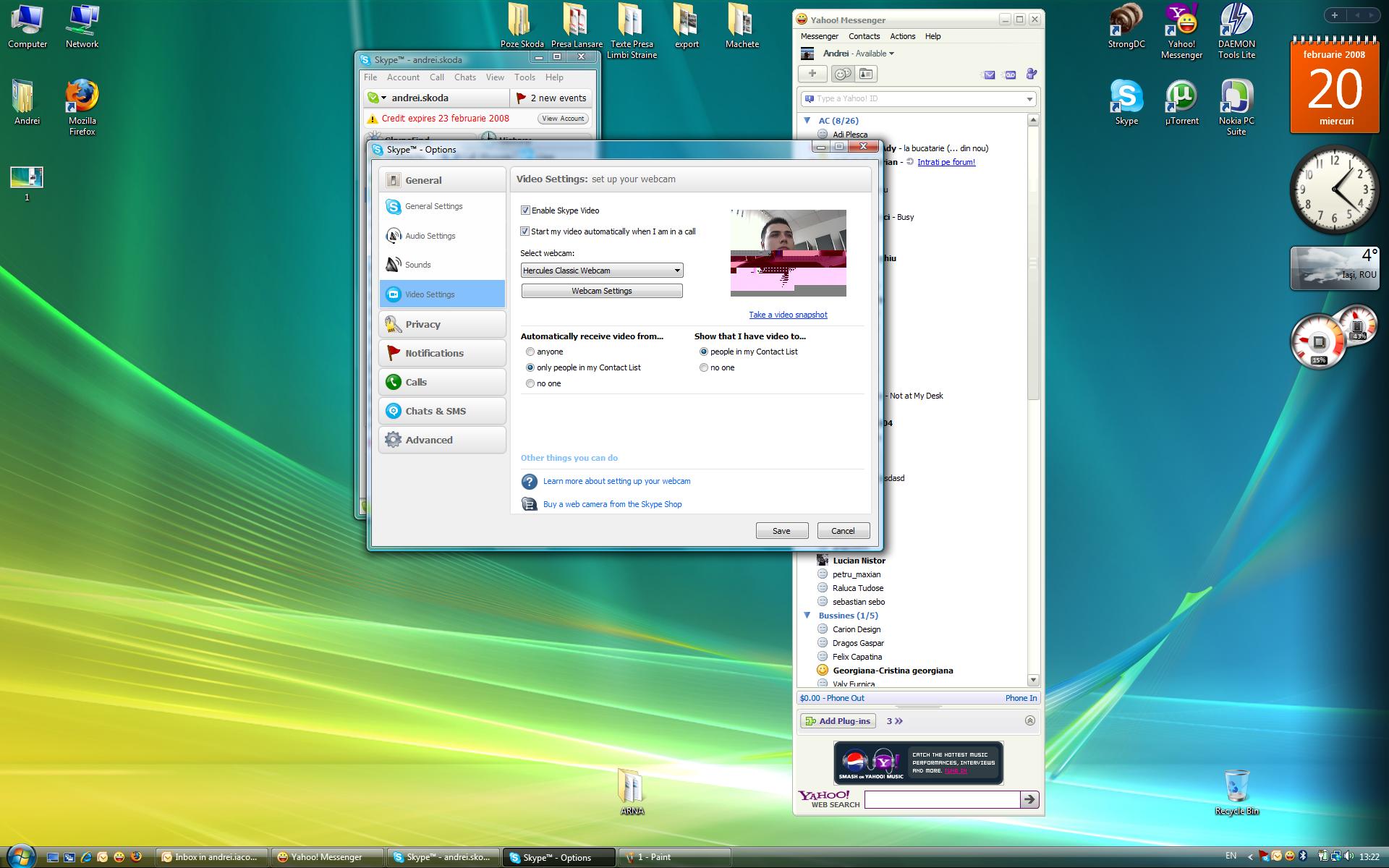Screen dimensions: 1389x868
Task: Expand the Advanced section in Skype Options
Action: [442, 440]
